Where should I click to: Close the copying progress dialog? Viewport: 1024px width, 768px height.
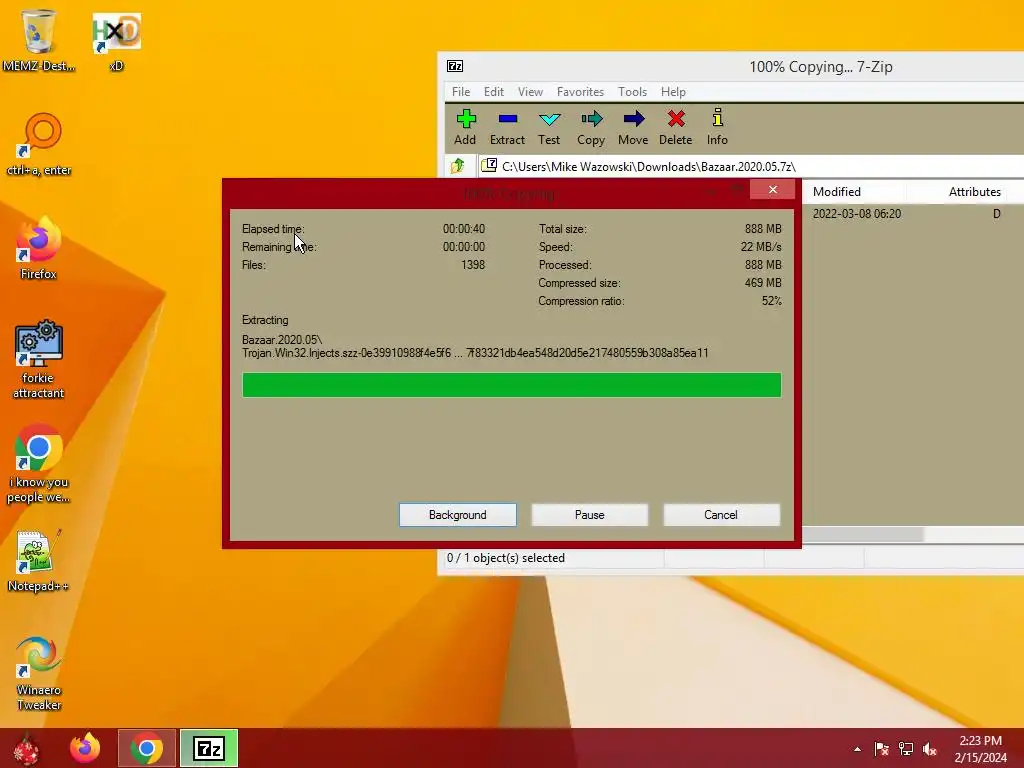click(773, 189)
